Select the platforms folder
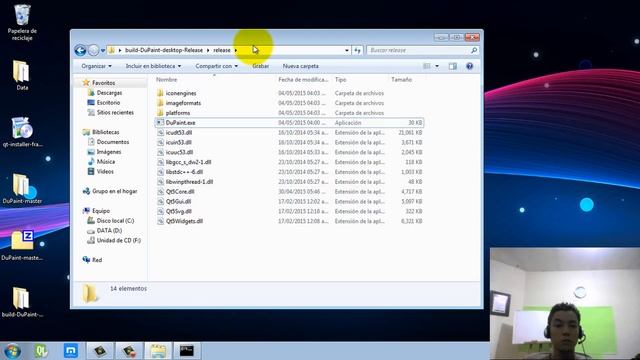 [x=178, y=113]
